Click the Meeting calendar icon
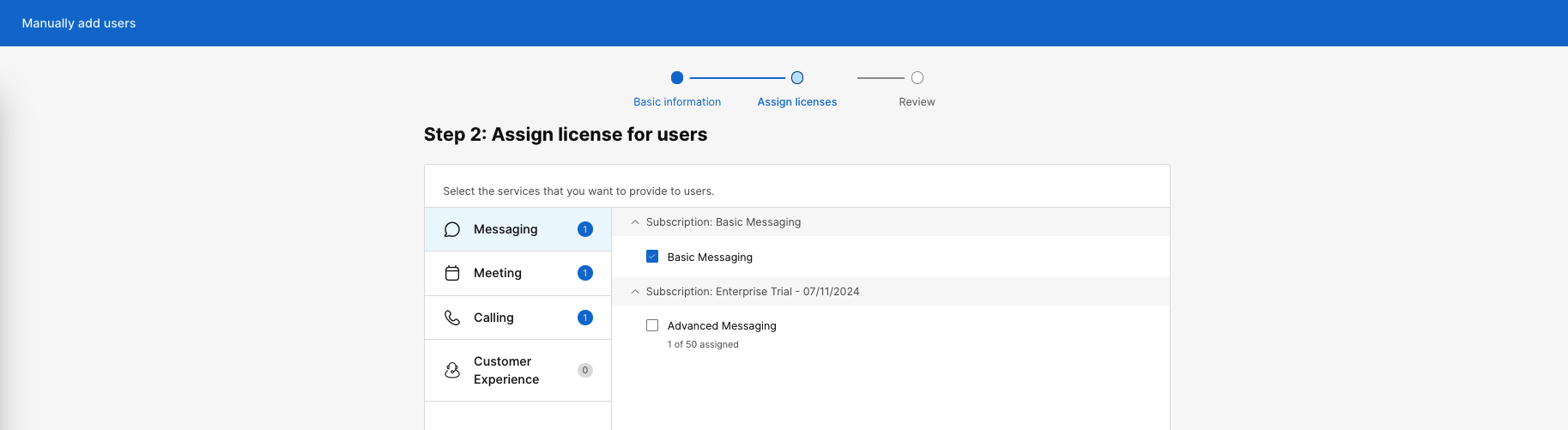Image resolution: width=1568 pixels, height=430 pixels. (x=452, y=273)
